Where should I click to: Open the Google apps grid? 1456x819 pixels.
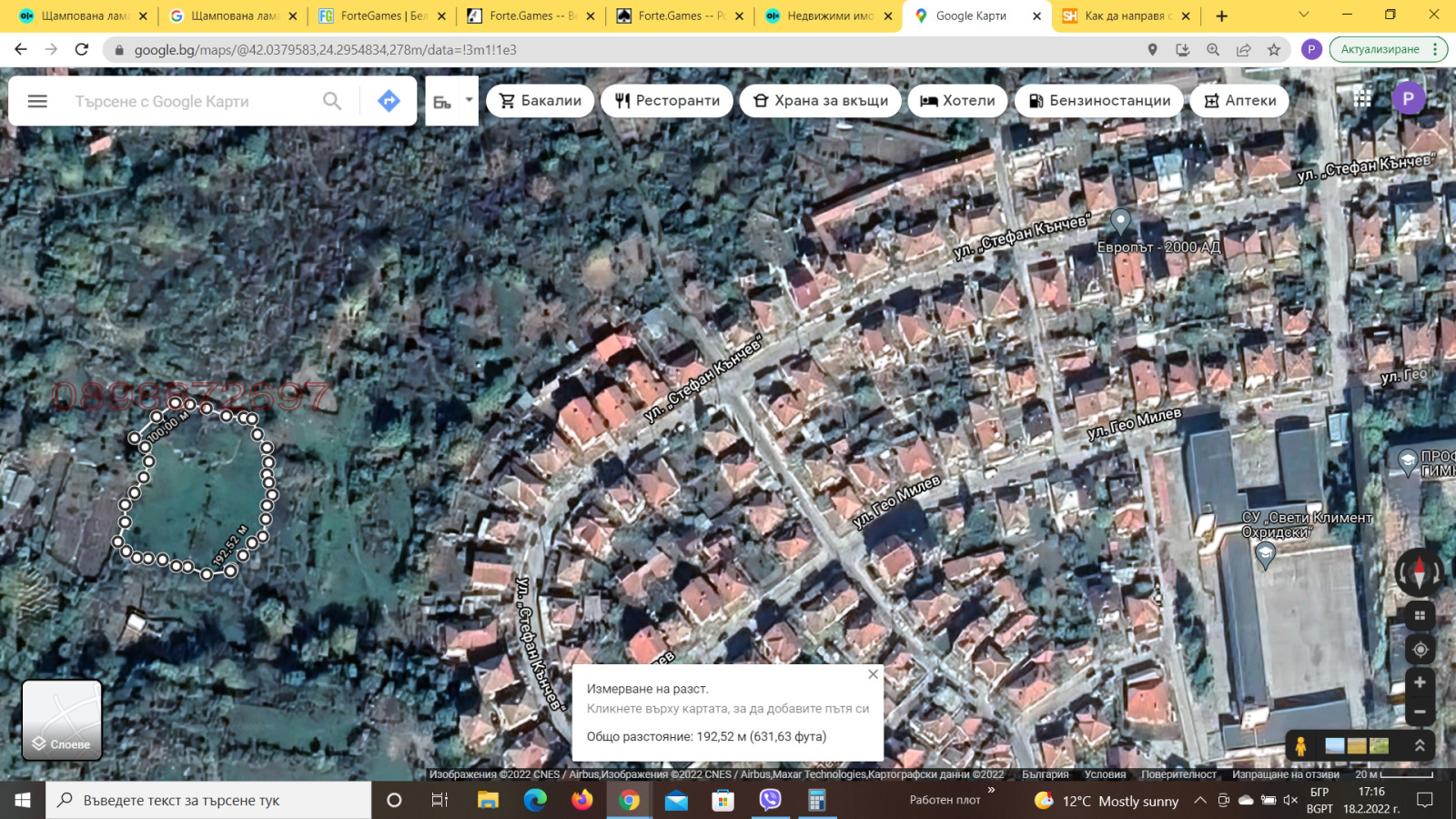pos(1362,98)
